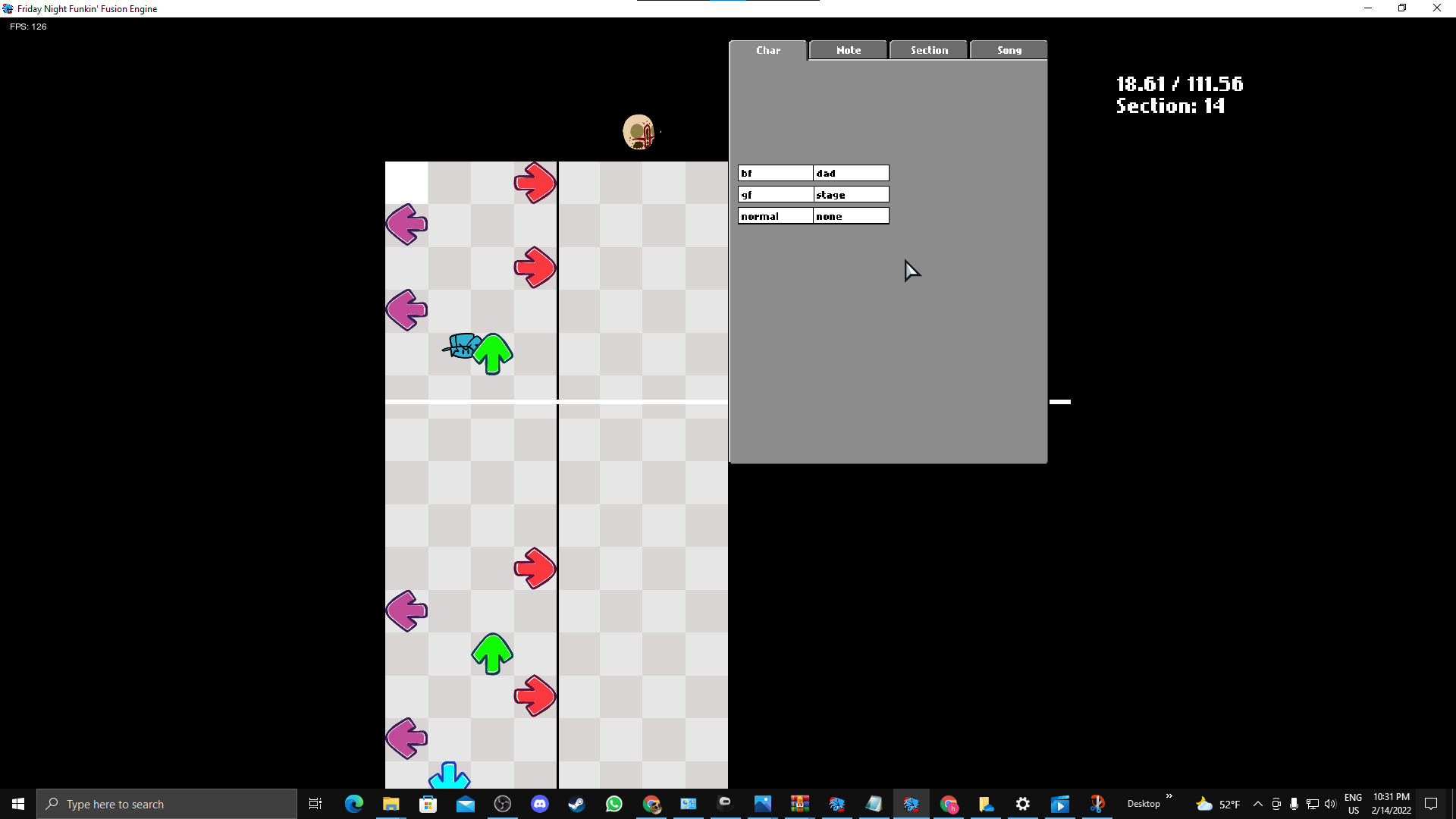Viewport: 1456px width, 819px height.
Task: Click the normal input field
Action: pyautogui.click(x=775, y=216)
